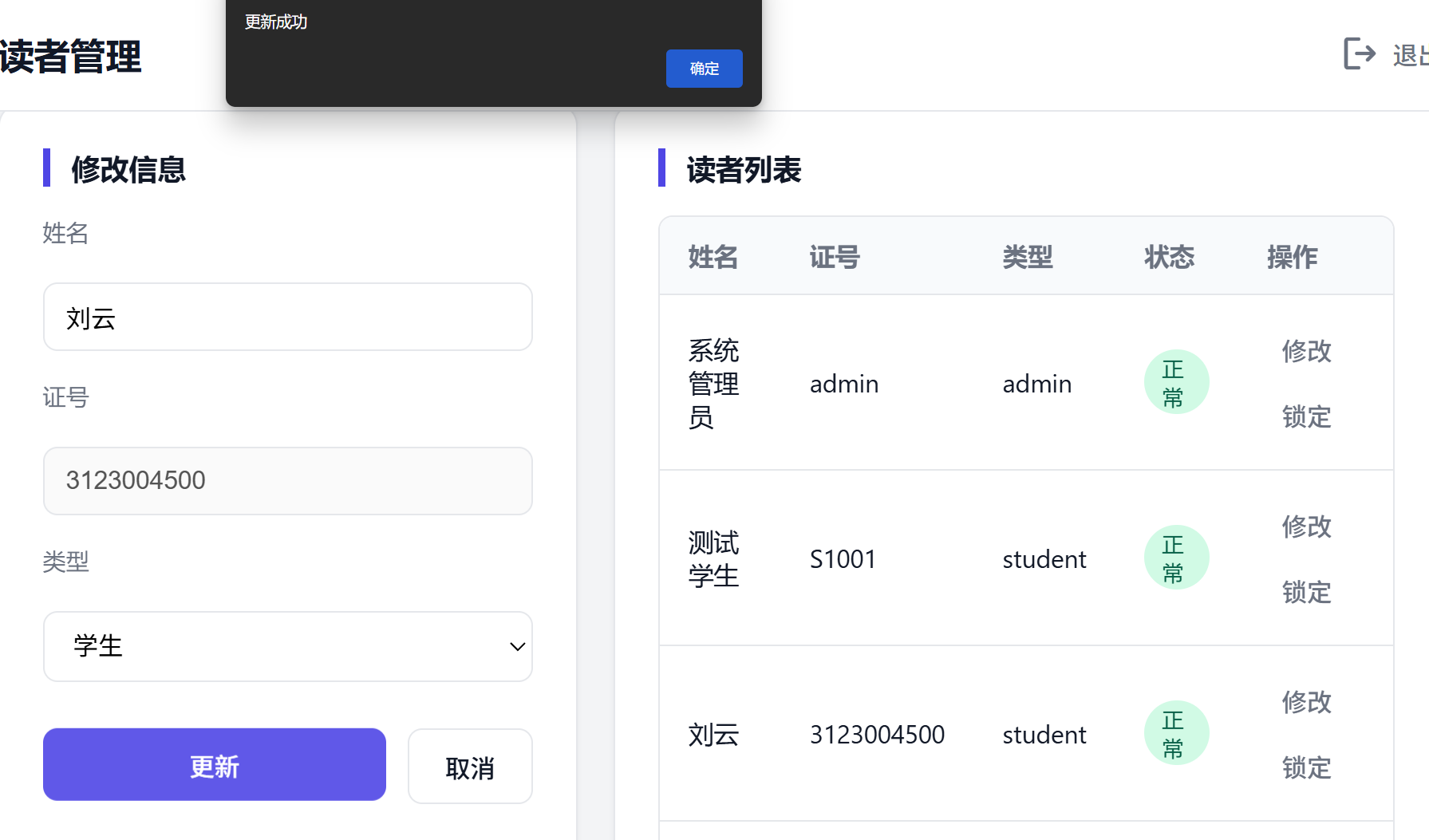Screen dimensions: 1429x840
Task: Click the logout arrow icon
Action: 1360,53
